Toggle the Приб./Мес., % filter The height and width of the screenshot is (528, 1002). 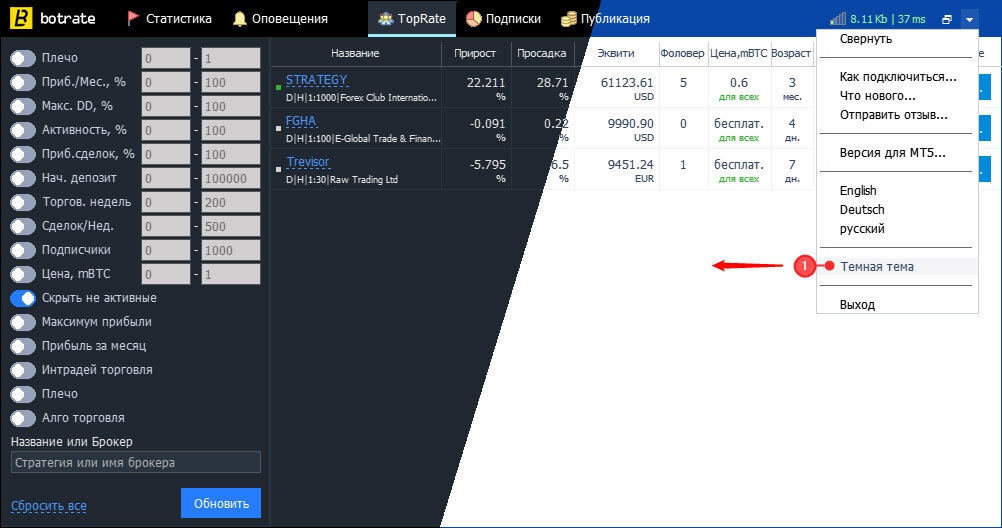23,82
